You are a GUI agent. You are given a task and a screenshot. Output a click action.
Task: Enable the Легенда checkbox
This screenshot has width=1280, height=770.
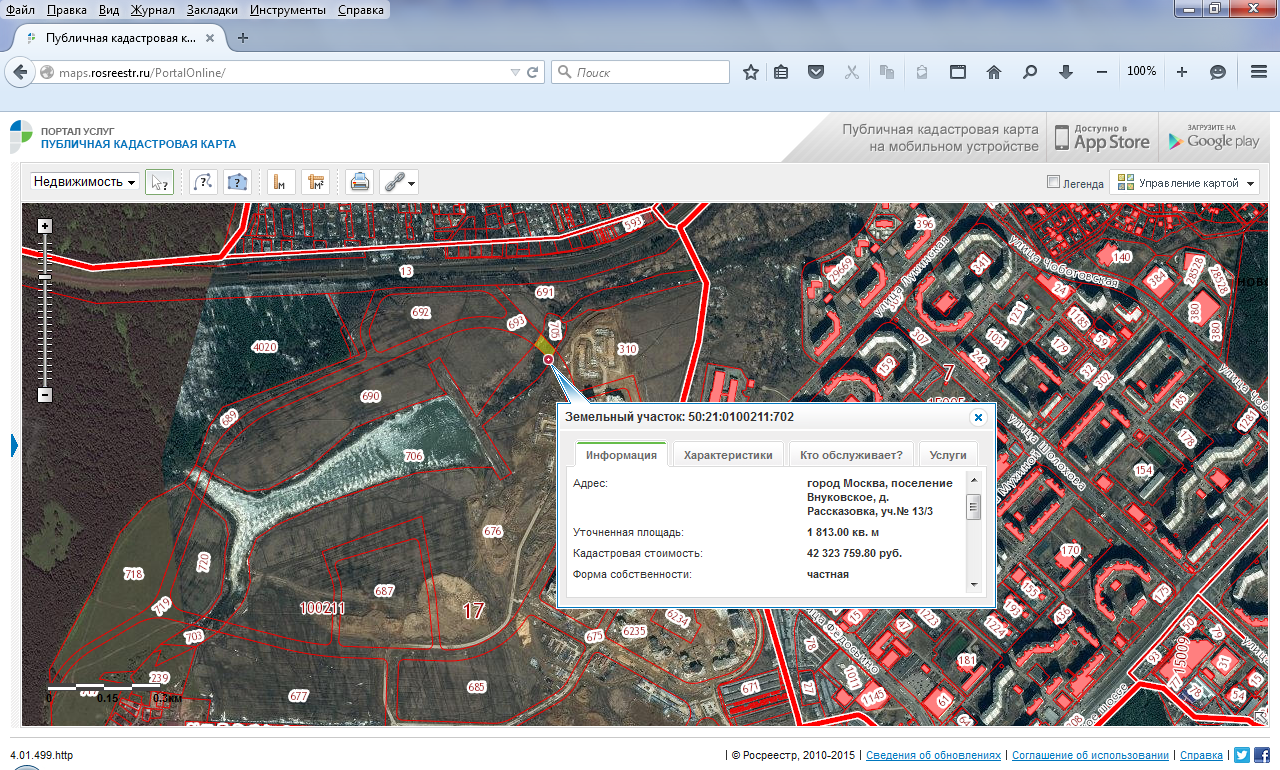(x=1052, y=182)
